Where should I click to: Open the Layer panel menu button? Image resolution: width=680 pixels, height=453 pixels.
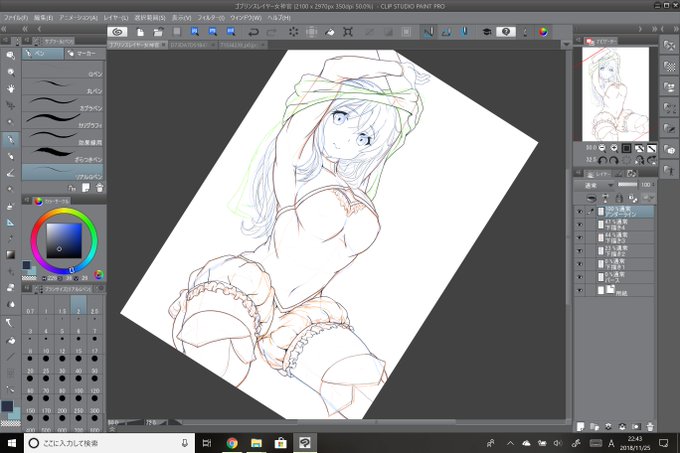click(578, 173)
